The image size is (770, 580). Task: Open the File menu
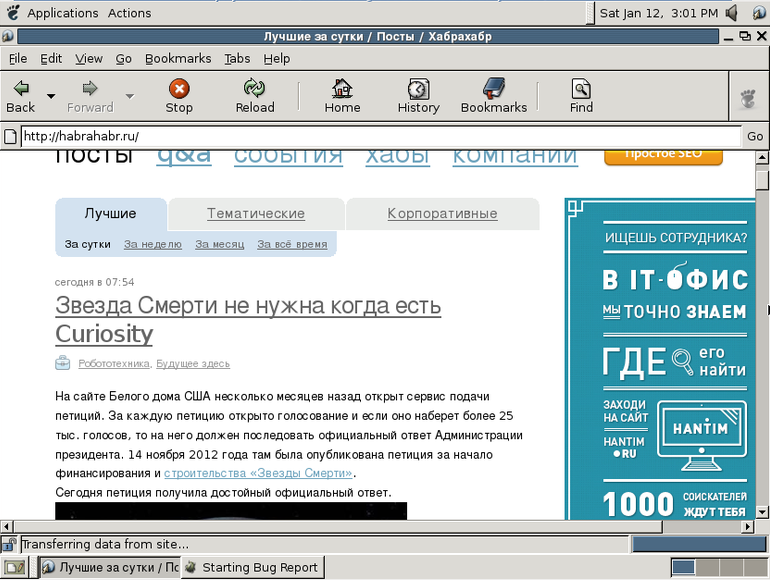[18, 58]
